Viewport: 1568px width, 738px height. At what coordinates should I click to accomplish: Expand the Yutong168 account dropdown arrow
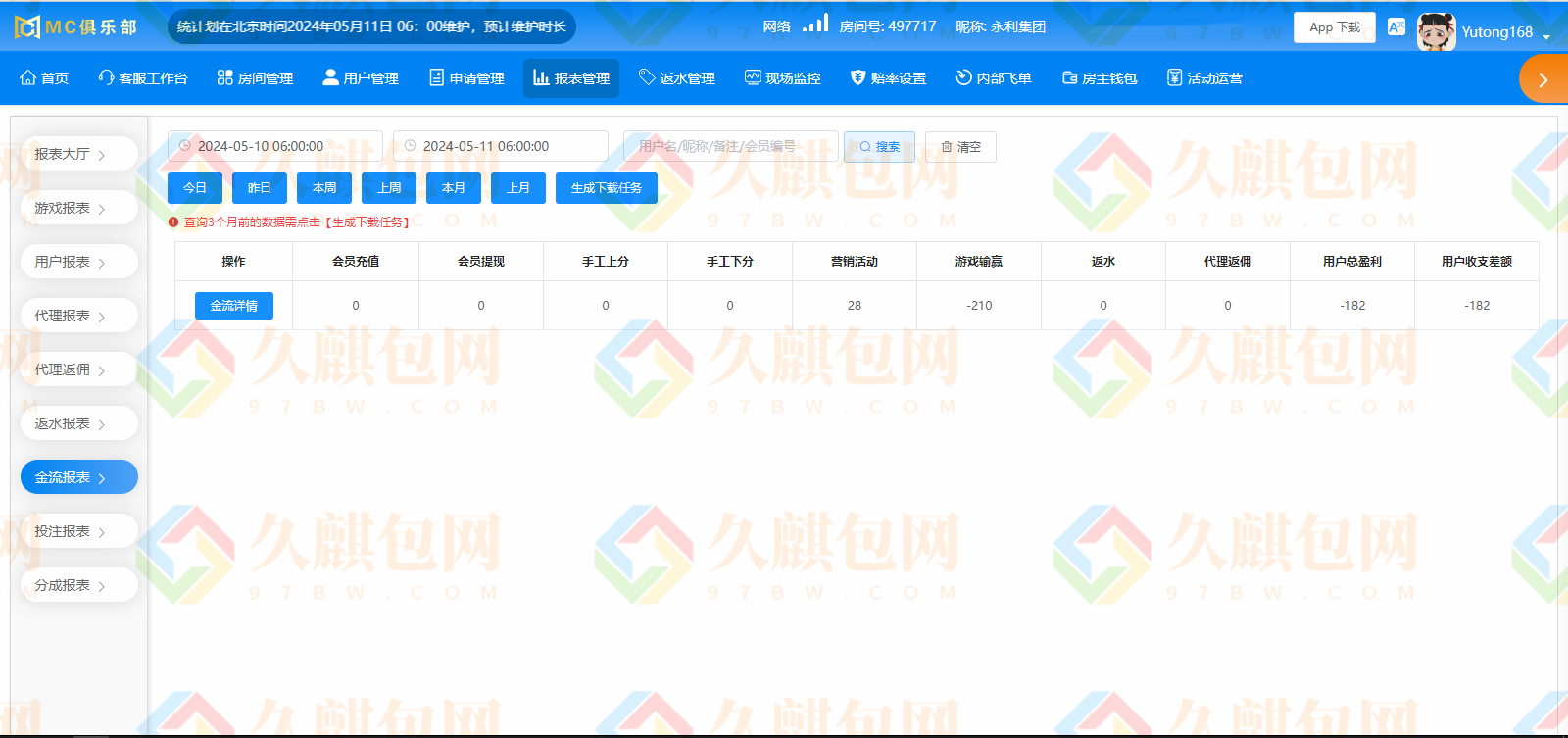(x=1546, y=37)
